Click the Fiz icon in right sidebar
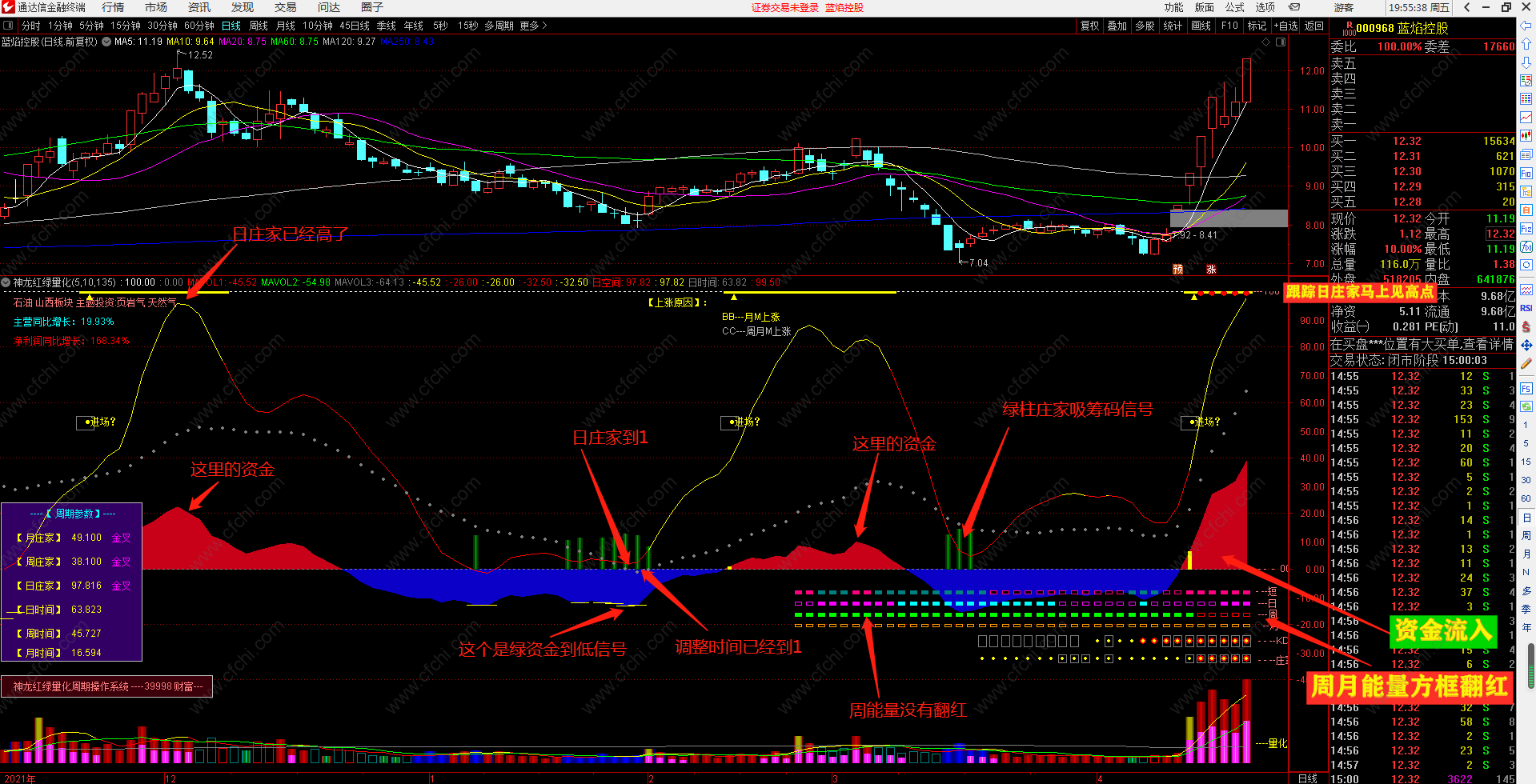Screen dimensions: 1536x784 pos(1526,228)
